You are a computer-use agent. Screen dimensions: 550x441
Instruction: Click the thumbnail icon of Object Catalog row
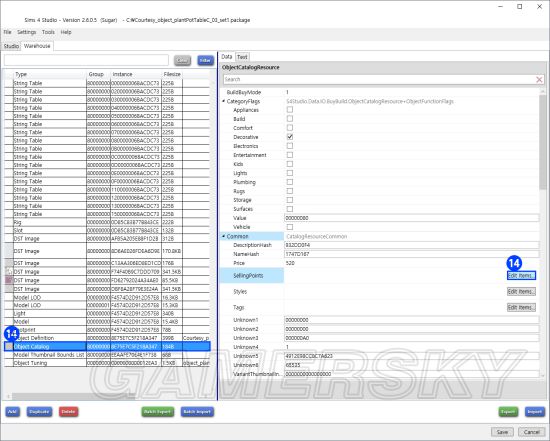(9, 347)
